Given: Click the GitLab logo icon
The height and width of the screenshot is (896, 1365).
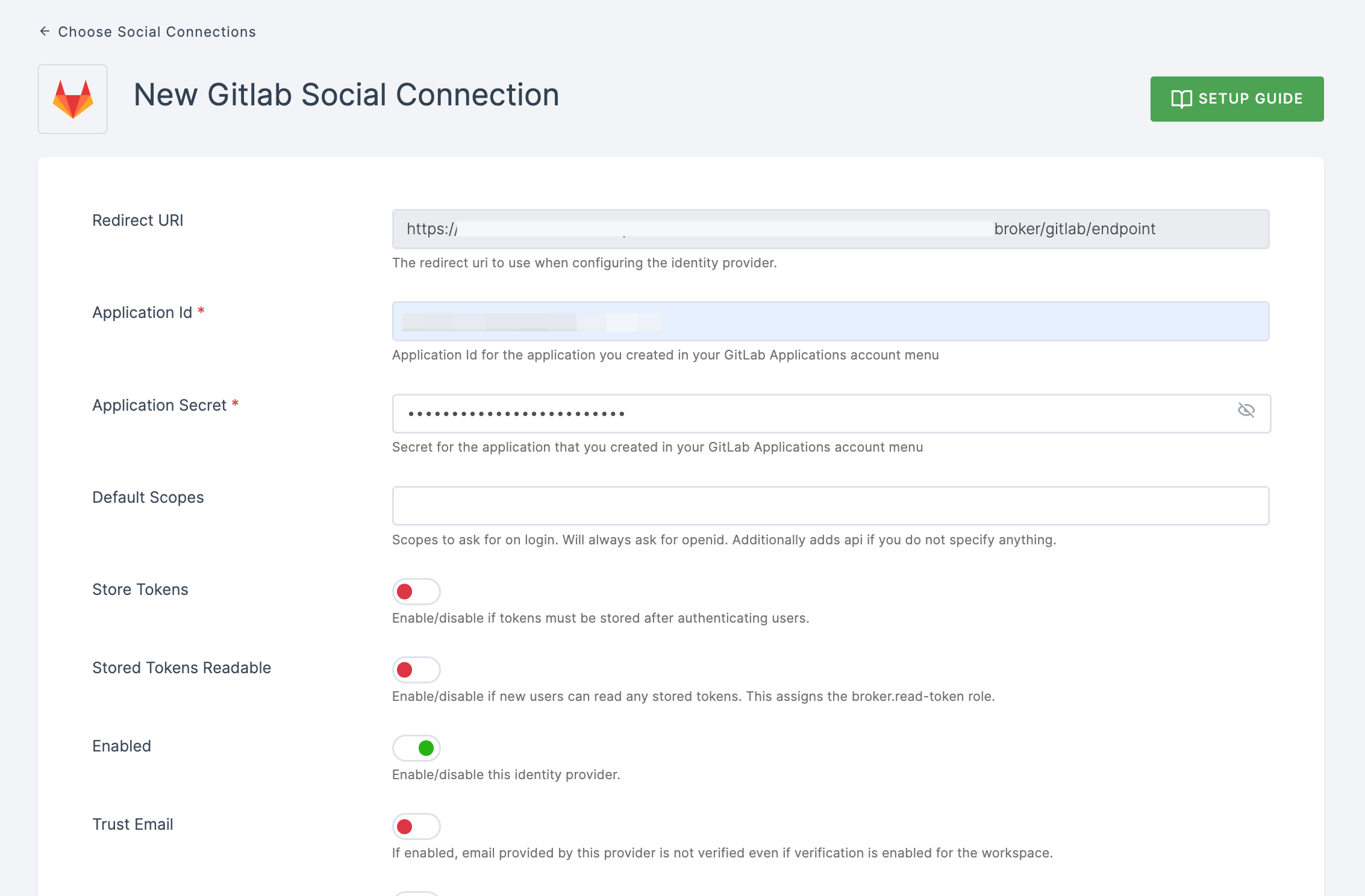Looking at the screenshot, I should [73, 99].
